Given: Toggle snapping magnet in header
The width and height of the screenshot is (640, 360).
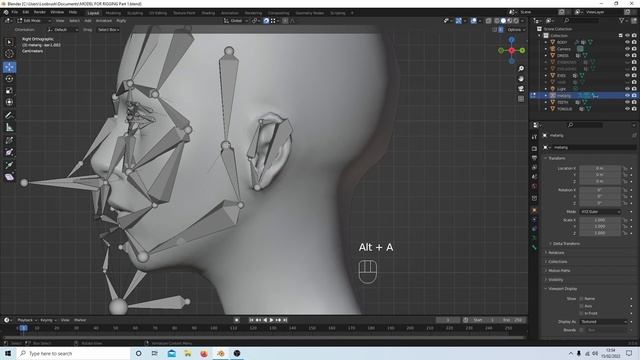Looking at the screenshot, I should 266,20.
